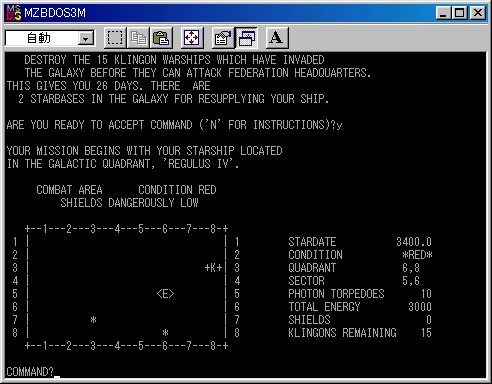Viewport: 492px width, 384px height.
Task: Minimize the MZBDOS3M window
Action: coord(443,13)
